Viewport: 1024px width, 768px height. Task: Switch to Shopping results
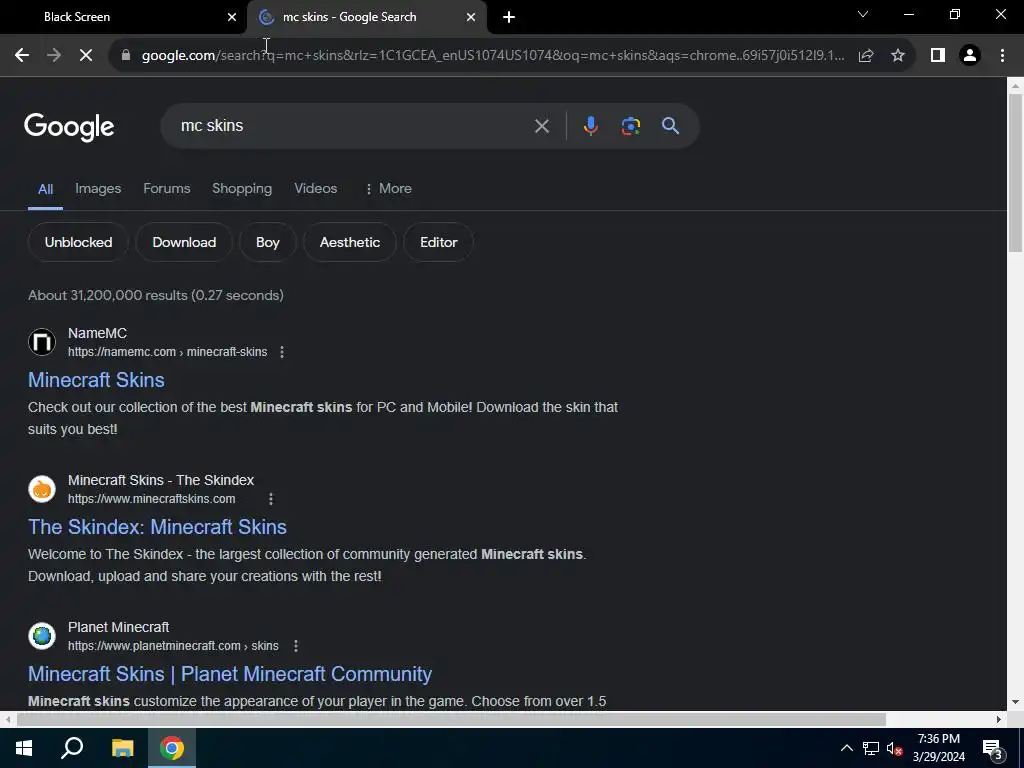(x=242, y=189)
